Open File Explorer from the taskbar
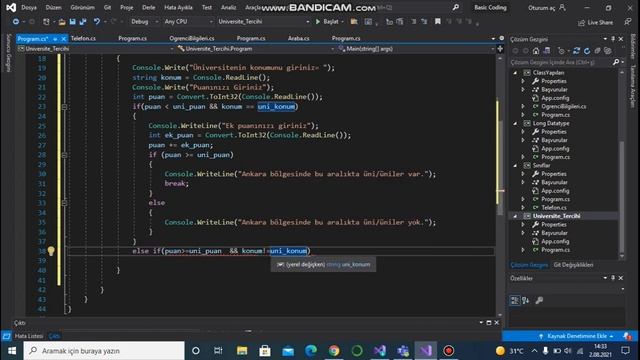640x360 pixels. pyautogui.click(x=242, y=351)
